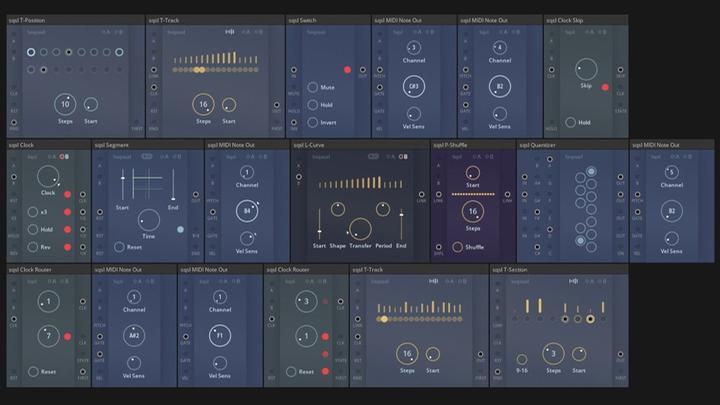720x405 pixels.
Task: Click the Start slider in L-Curve module
Action: [320, 223]
